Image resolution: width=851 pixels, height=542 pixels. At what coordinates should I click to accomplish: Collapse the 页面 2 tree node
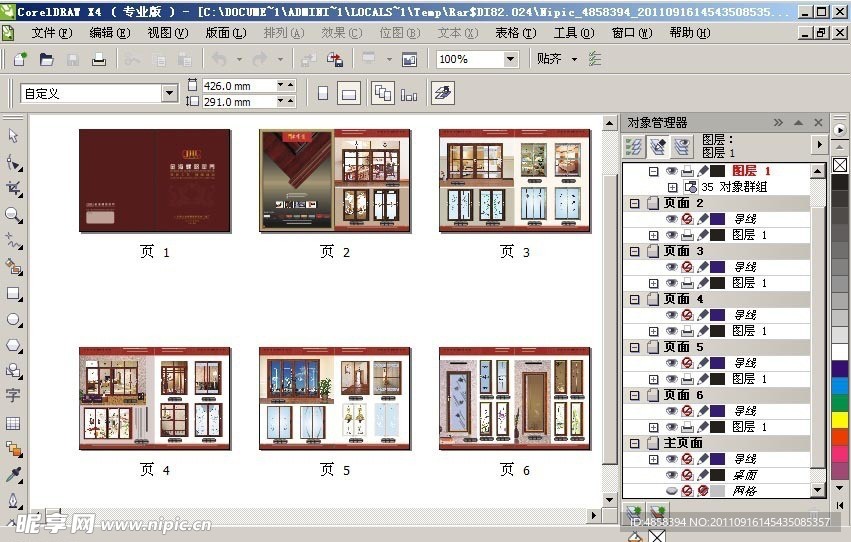[x=635, y=203]
